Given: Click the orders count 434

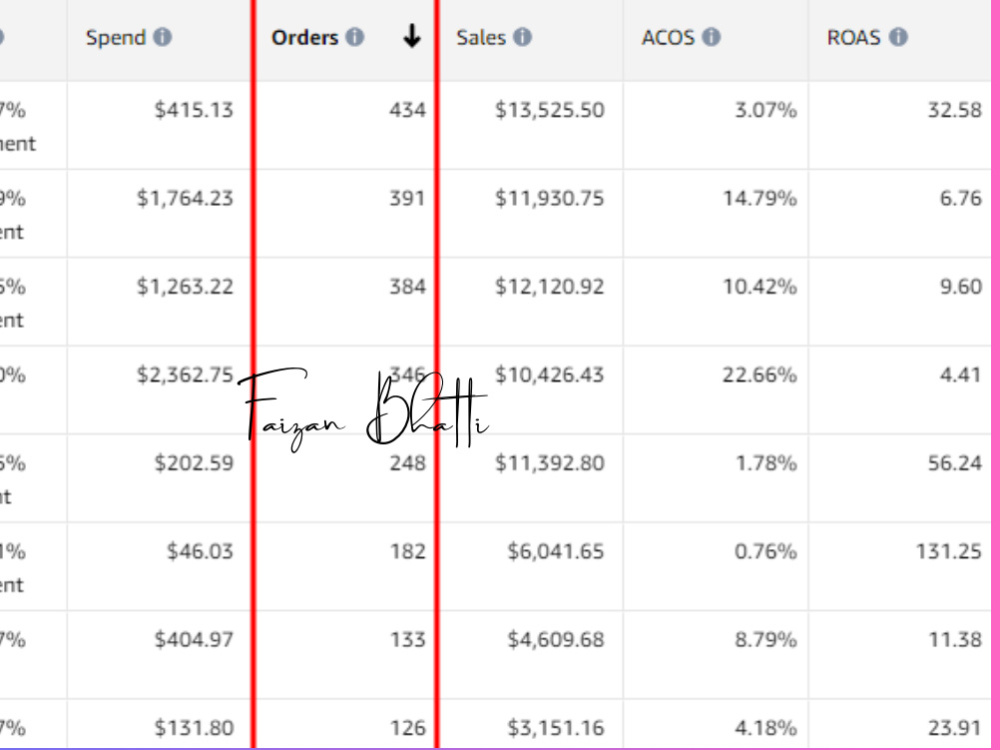Looking at the screenshot, I should (x=408, y=110).
